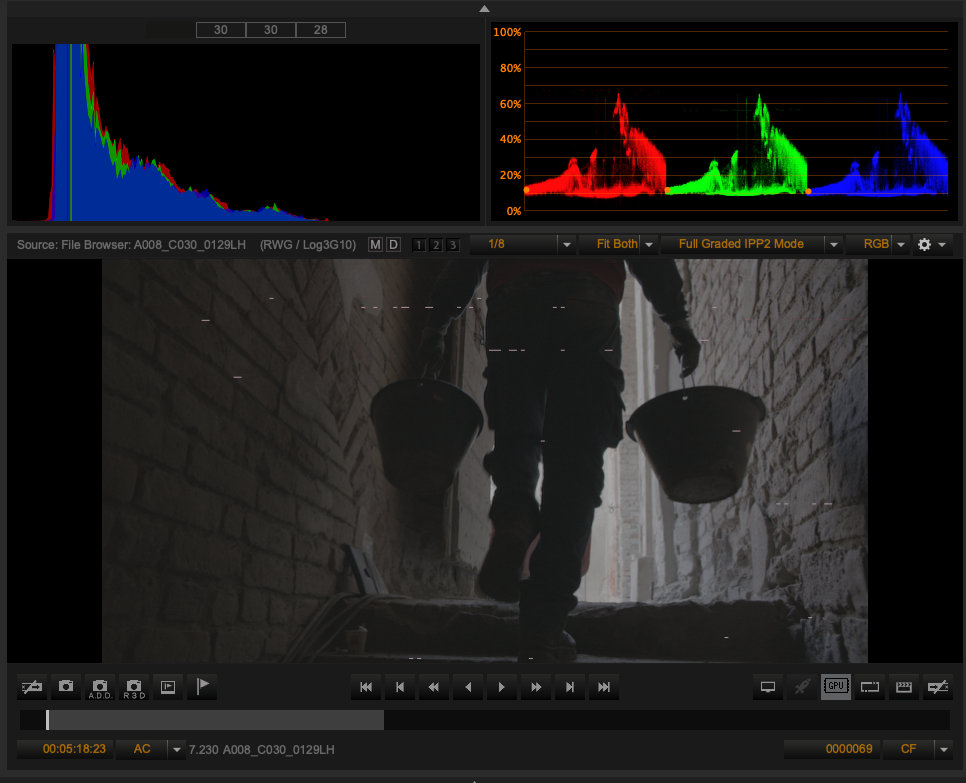Fast forward the clip playback
This screenshot has height=783, width=966.
[x=536, y=687]
